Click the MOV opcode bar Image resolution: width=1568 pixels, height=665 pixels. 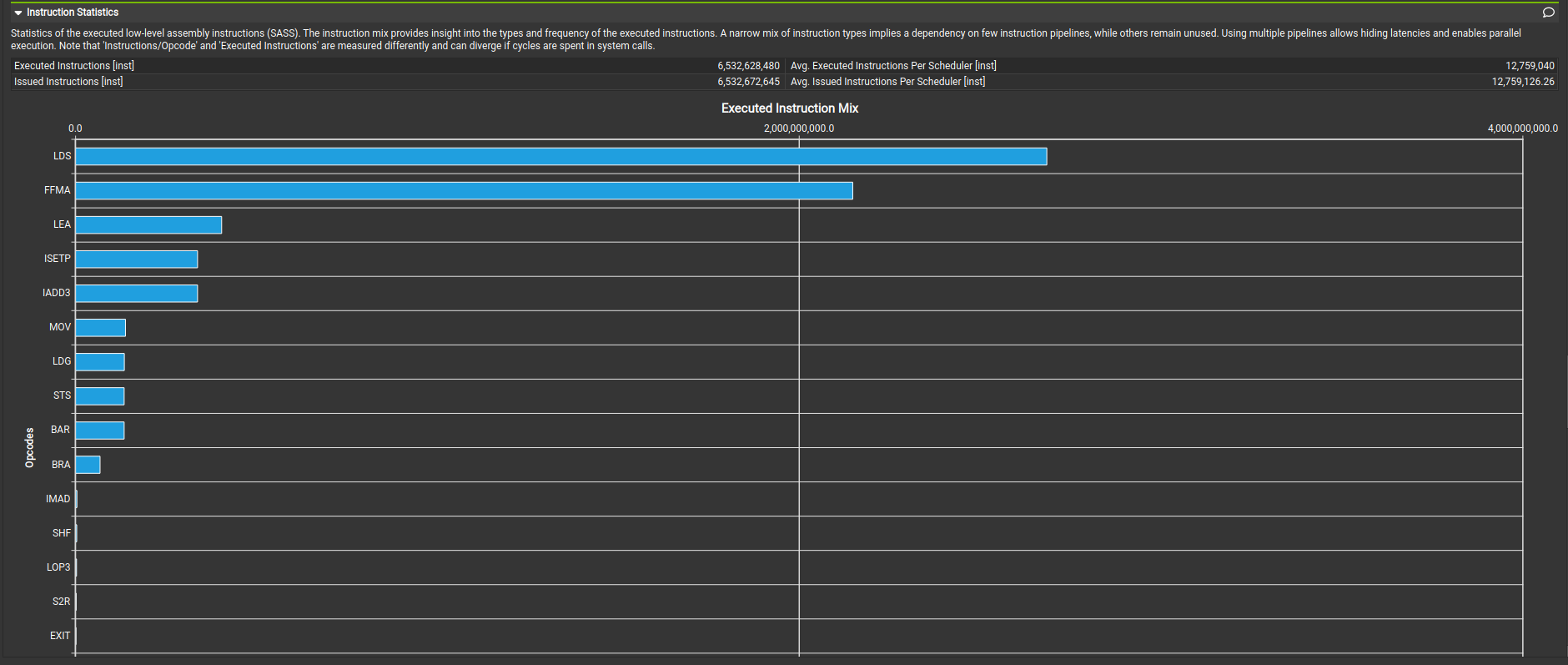coord(101,328)
